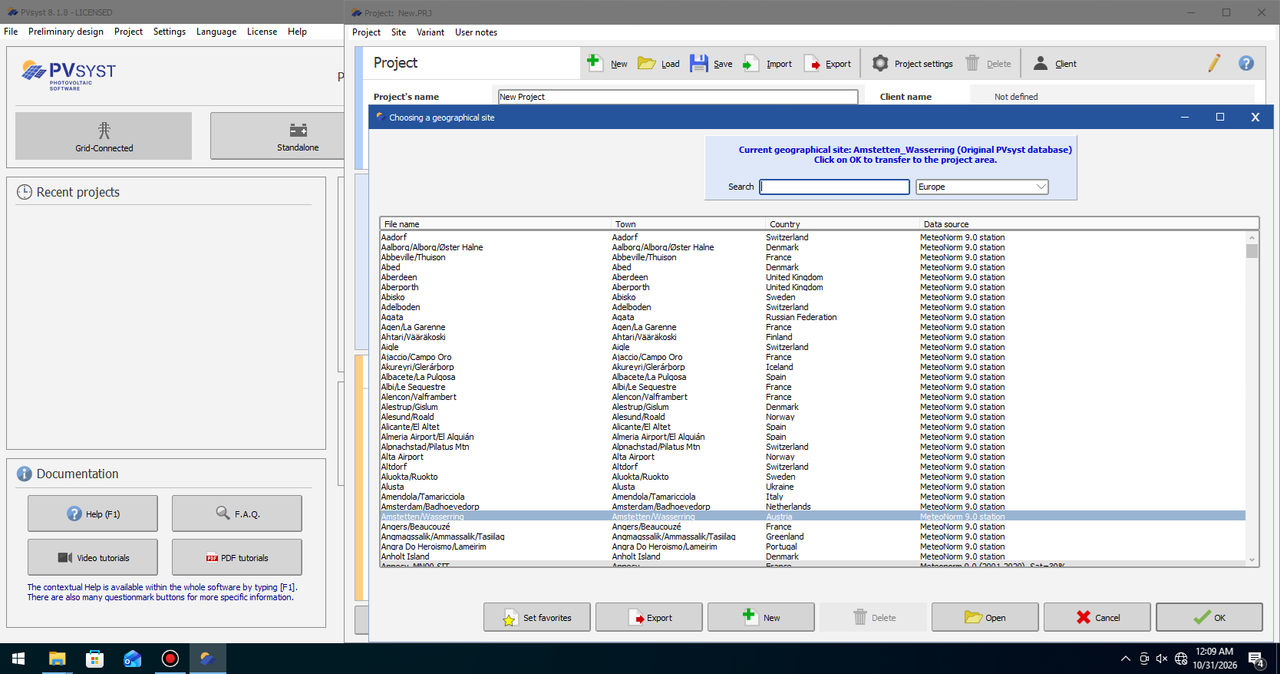Open Project settings gear icon
Screen dimensions: 1280x674
tap(880, 63)
